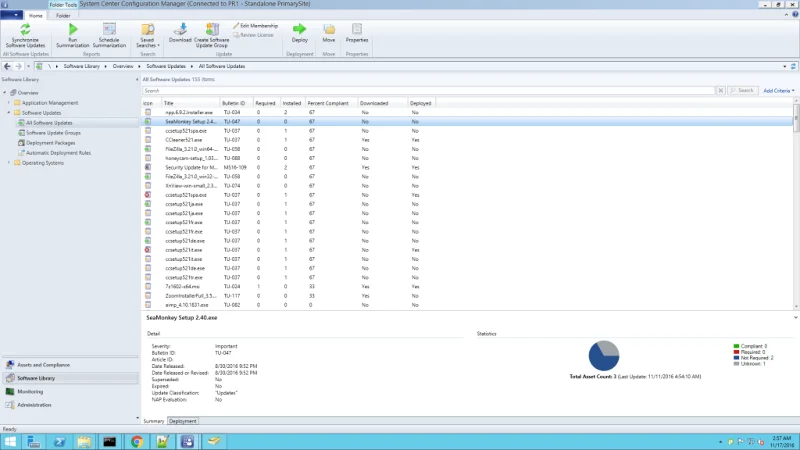The width and height of the screenshot is (800, 450).
Task: Refresh the view using address bar icon
Action: point(793,66)
